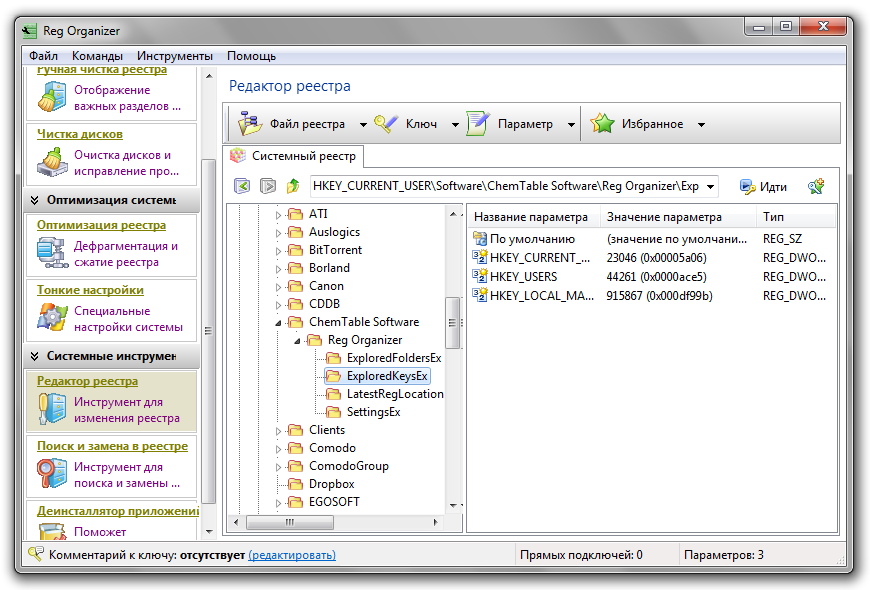Open the Файл реестра dropdown arrow

pos(363,124)
